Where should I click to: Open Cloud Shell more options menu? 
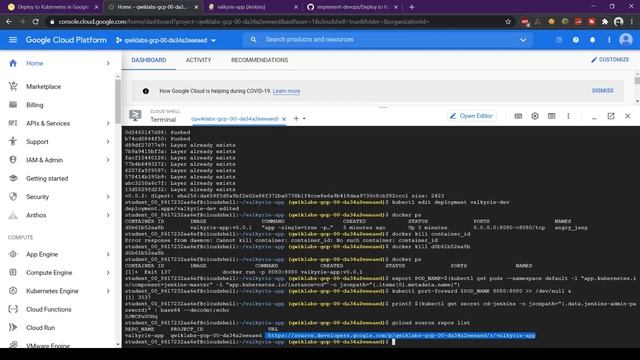568,116
